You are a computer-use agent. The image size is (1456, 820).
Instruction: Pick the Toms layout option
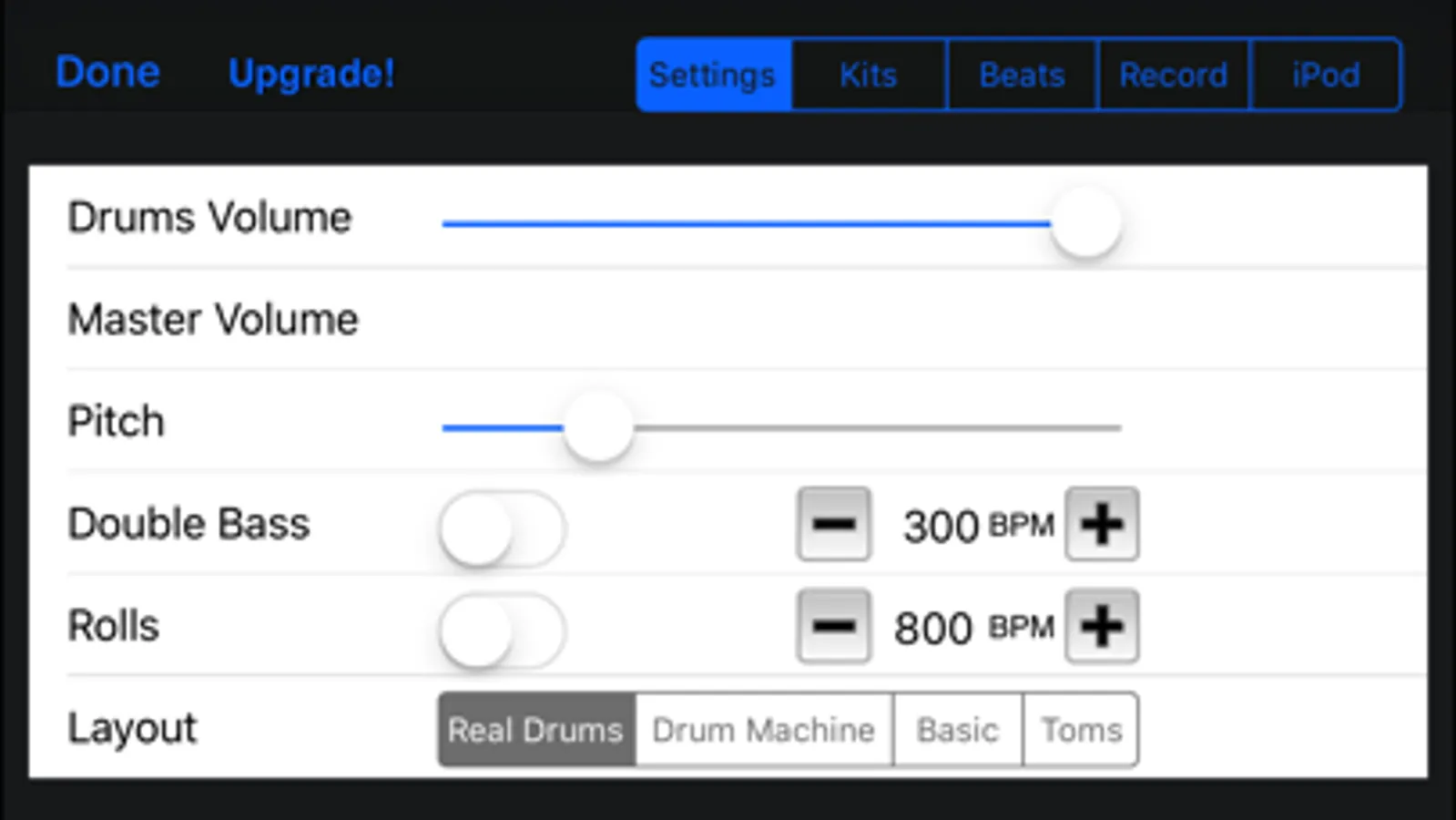[1081, 730]
